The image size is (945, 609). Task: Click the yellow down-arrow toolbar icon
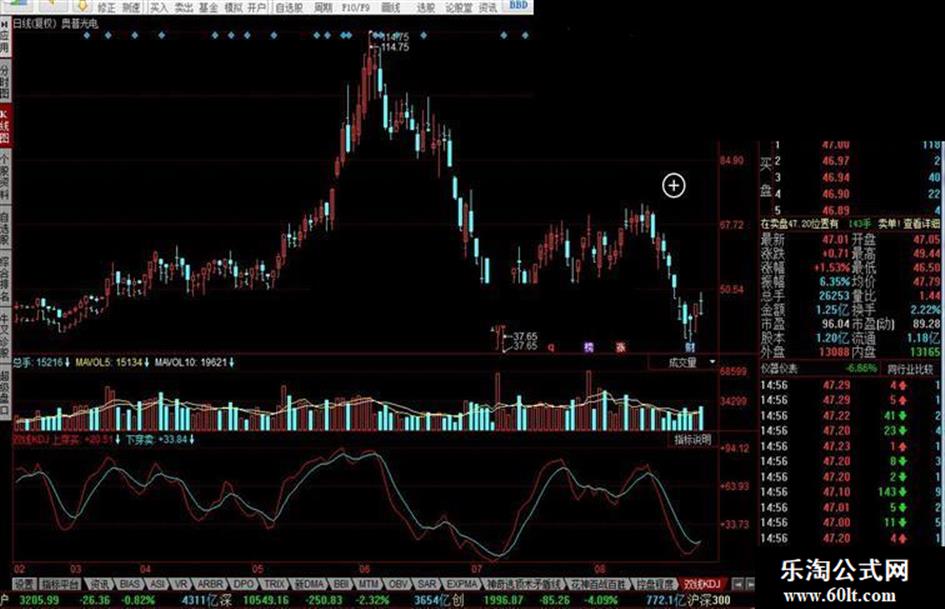pos(82,6)
